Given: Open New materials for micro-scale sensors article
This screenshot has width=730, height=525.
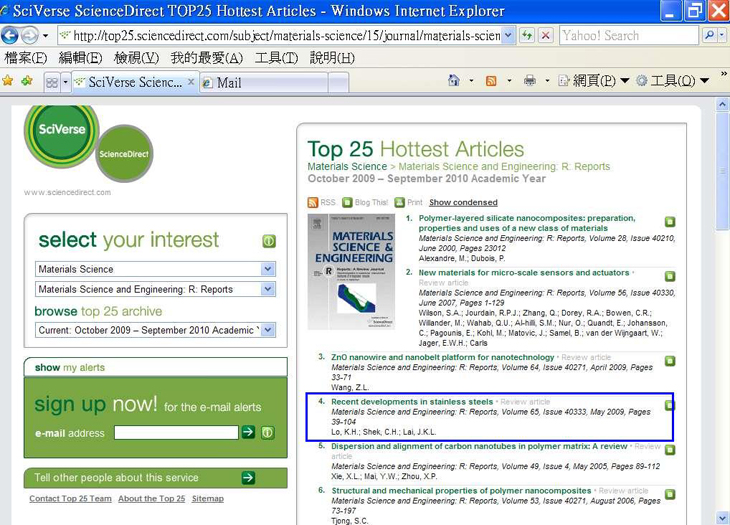Looking at the screenshot, I should coord(524,273).
